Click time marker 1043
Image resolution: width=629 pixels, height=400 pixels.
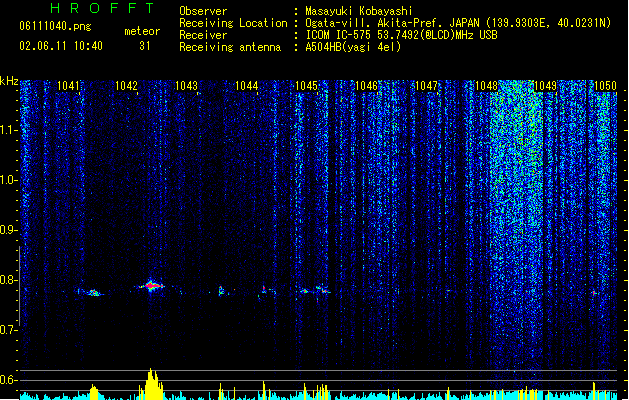click(x=187, y=86)
